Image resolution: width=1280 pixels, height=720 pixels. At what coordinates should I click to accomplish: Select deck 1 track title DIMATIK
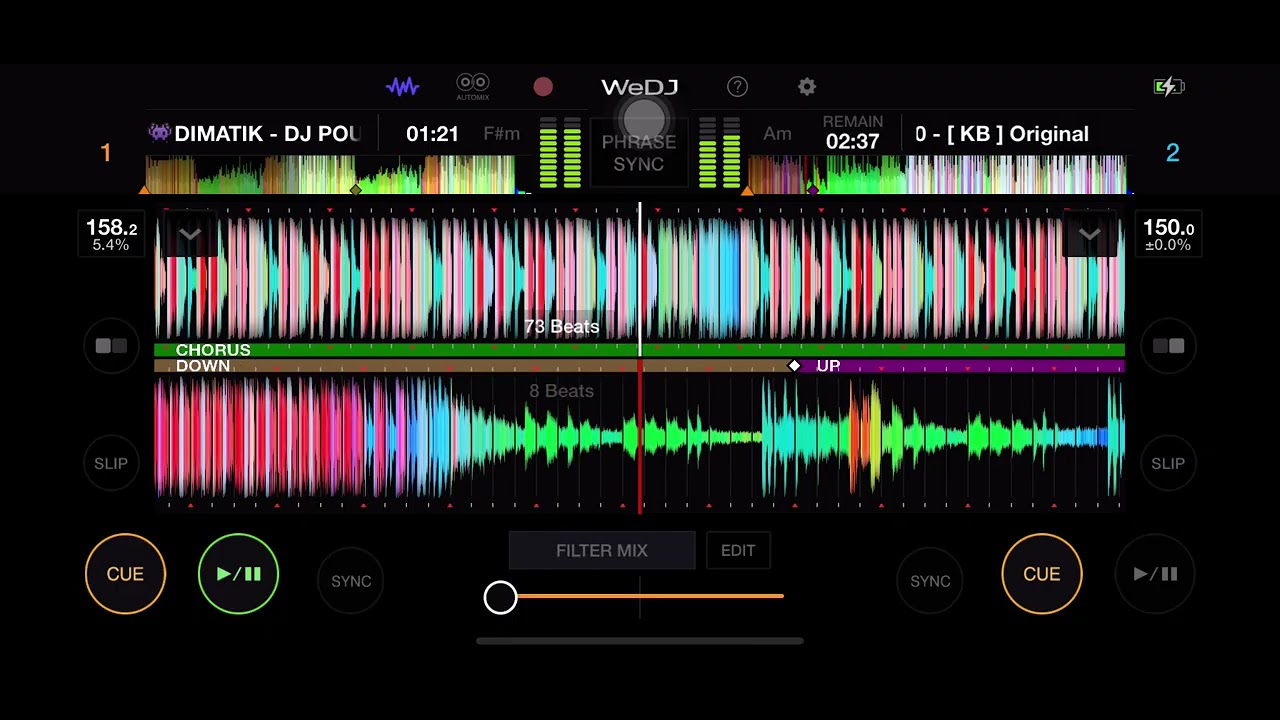267,134
